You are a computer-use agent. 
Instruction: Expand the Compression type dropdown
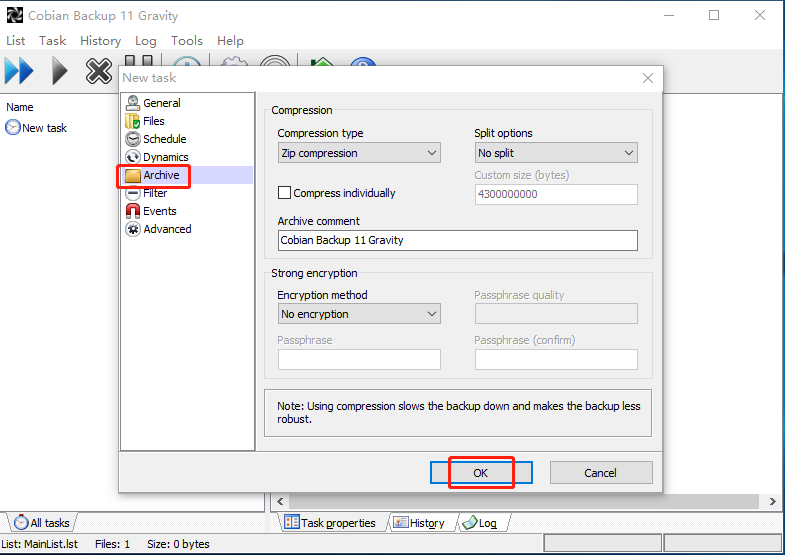click(x=359, y=153)
